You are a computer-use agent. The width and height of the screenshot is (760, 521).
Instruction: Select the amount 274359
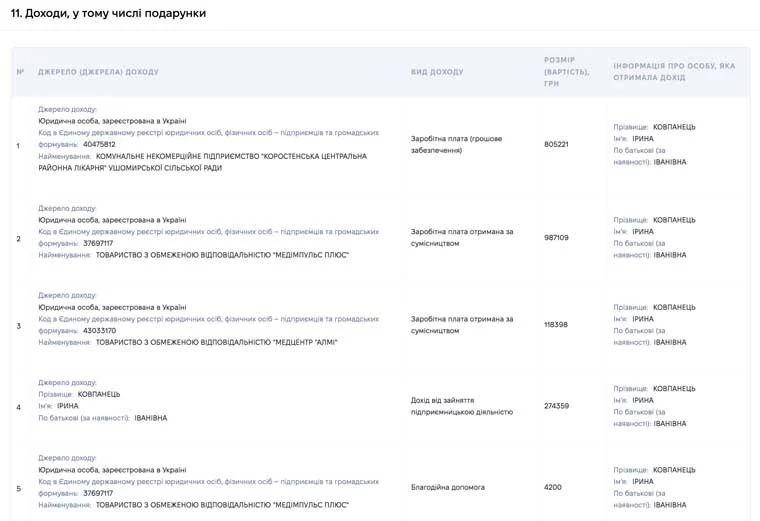(556, 406)
